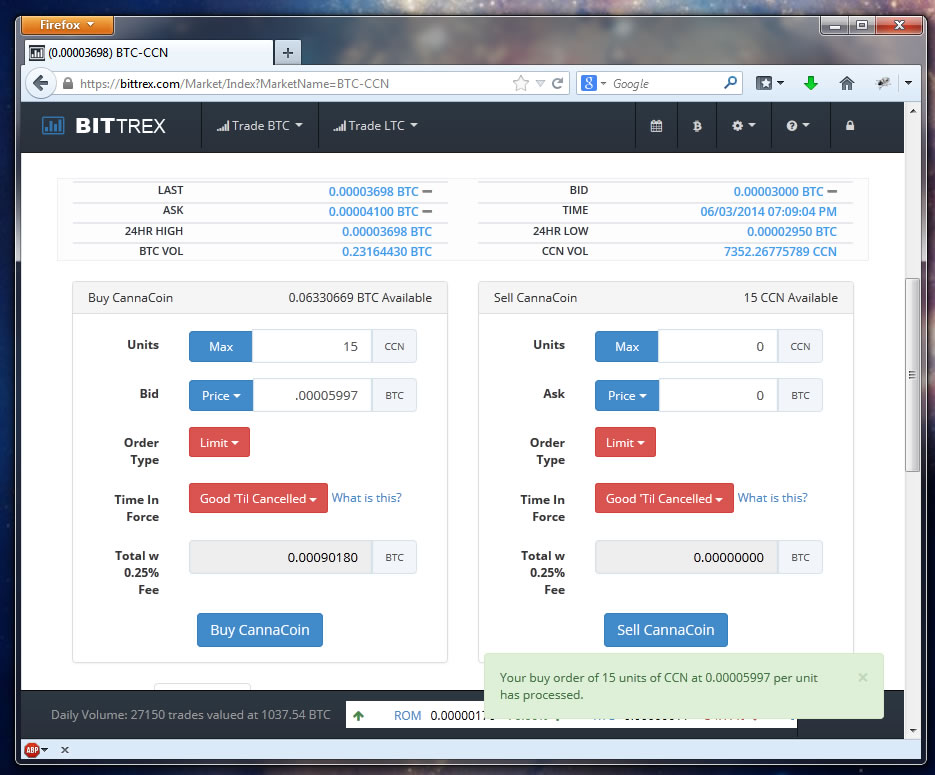Open the settings gear menu
This screenshot has height=775, width=935.
[x=744, y=126]
